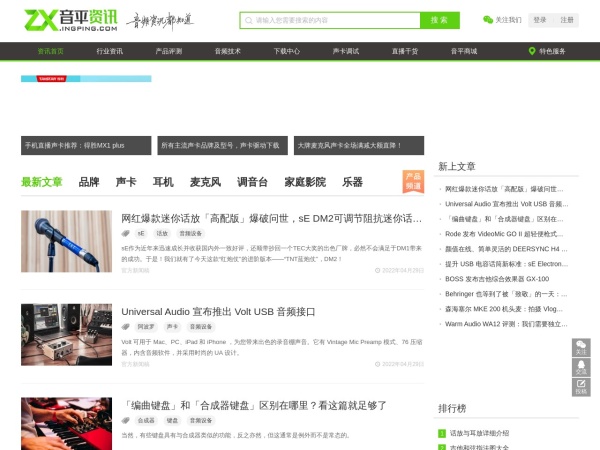Open 行业资讯 in the nav bar

point(109,51)
